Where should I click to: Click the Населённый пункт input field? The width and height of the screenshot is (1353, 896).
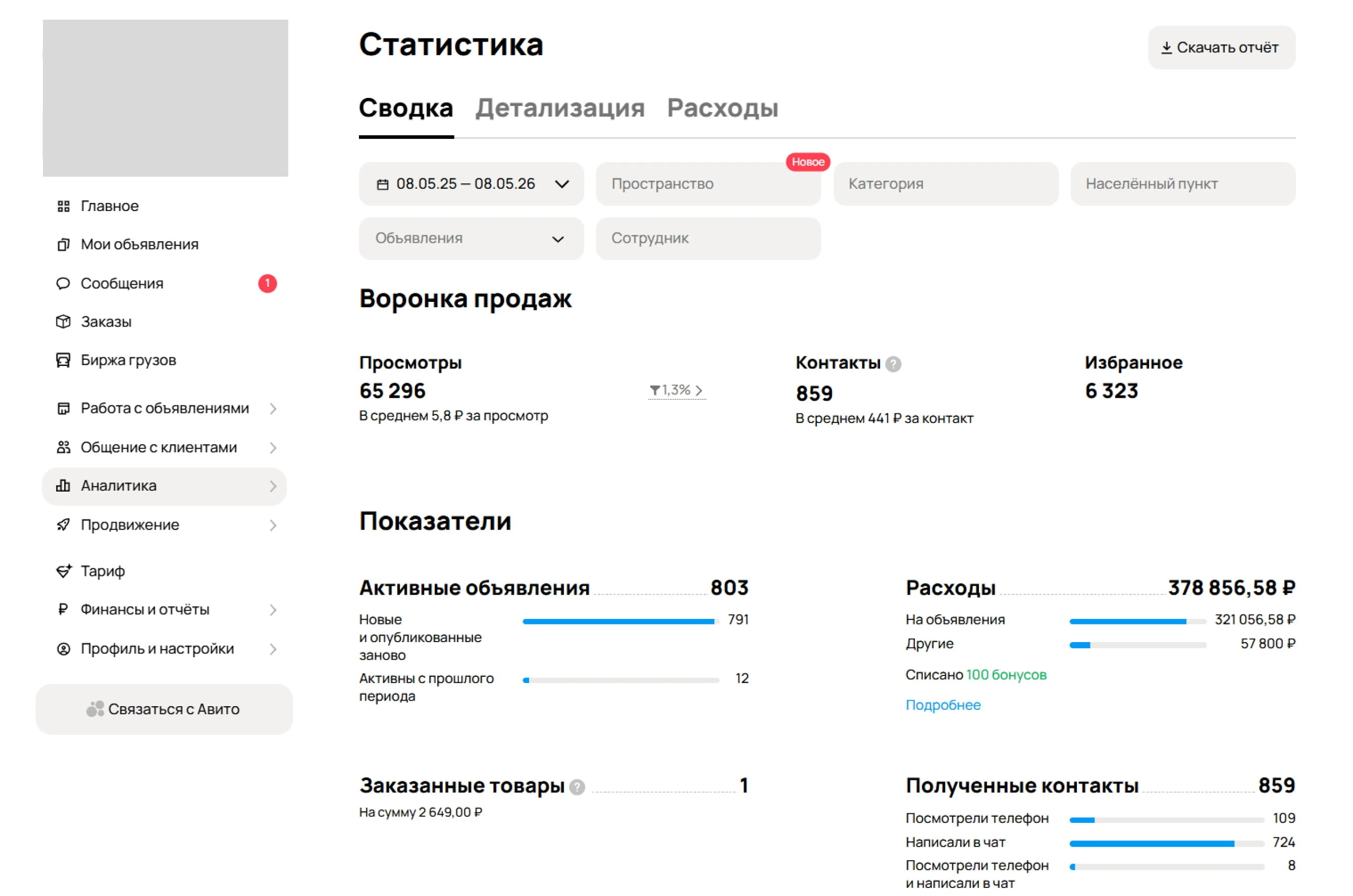(x=1183, y=184)
